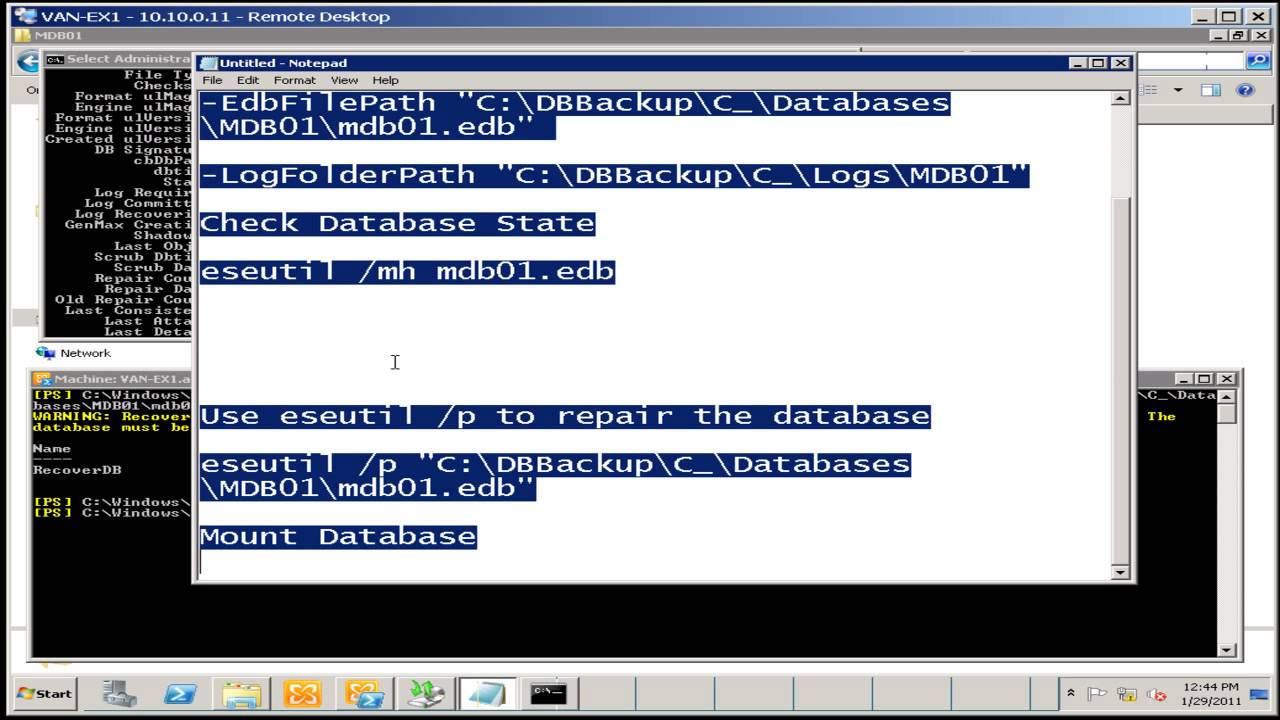Maximize the Exchange Management Shell window

click(x=1205, y=379)
